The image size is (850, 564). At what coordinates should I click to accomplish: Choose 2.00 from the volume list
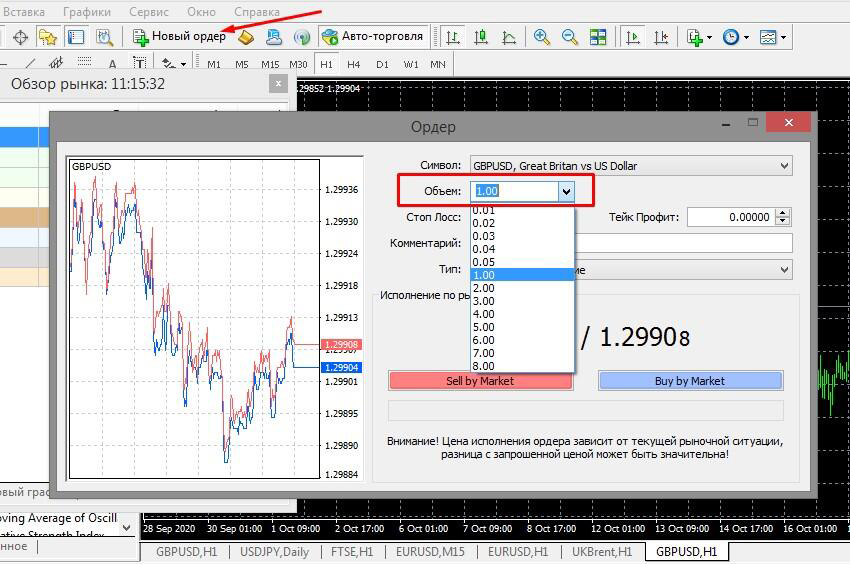[x=522, y=288]
